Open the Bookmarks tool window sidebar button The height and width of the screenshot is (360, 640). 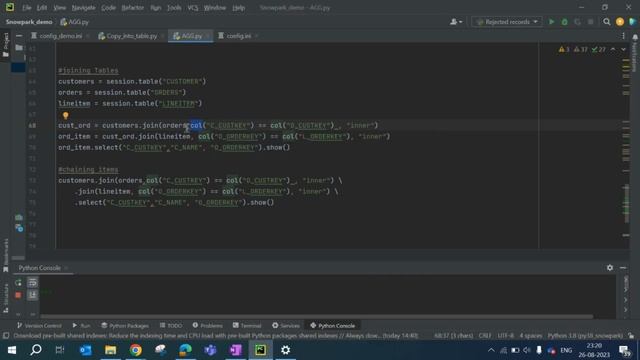(5, 255)
